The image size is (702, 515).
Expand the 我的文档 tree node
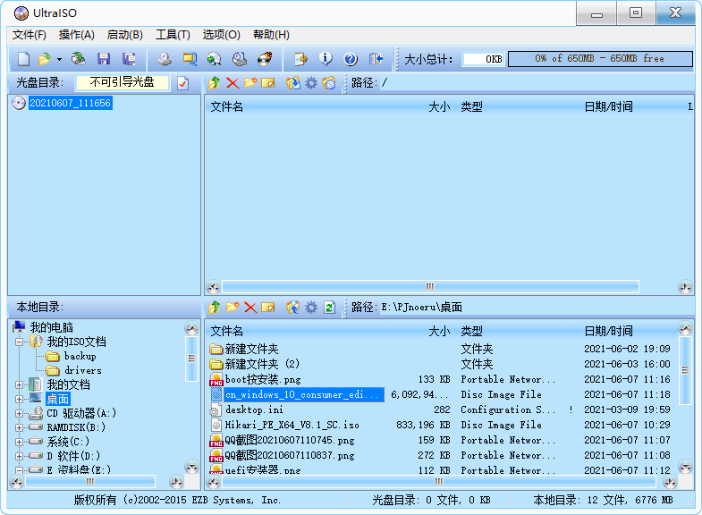tap(19, 385)
